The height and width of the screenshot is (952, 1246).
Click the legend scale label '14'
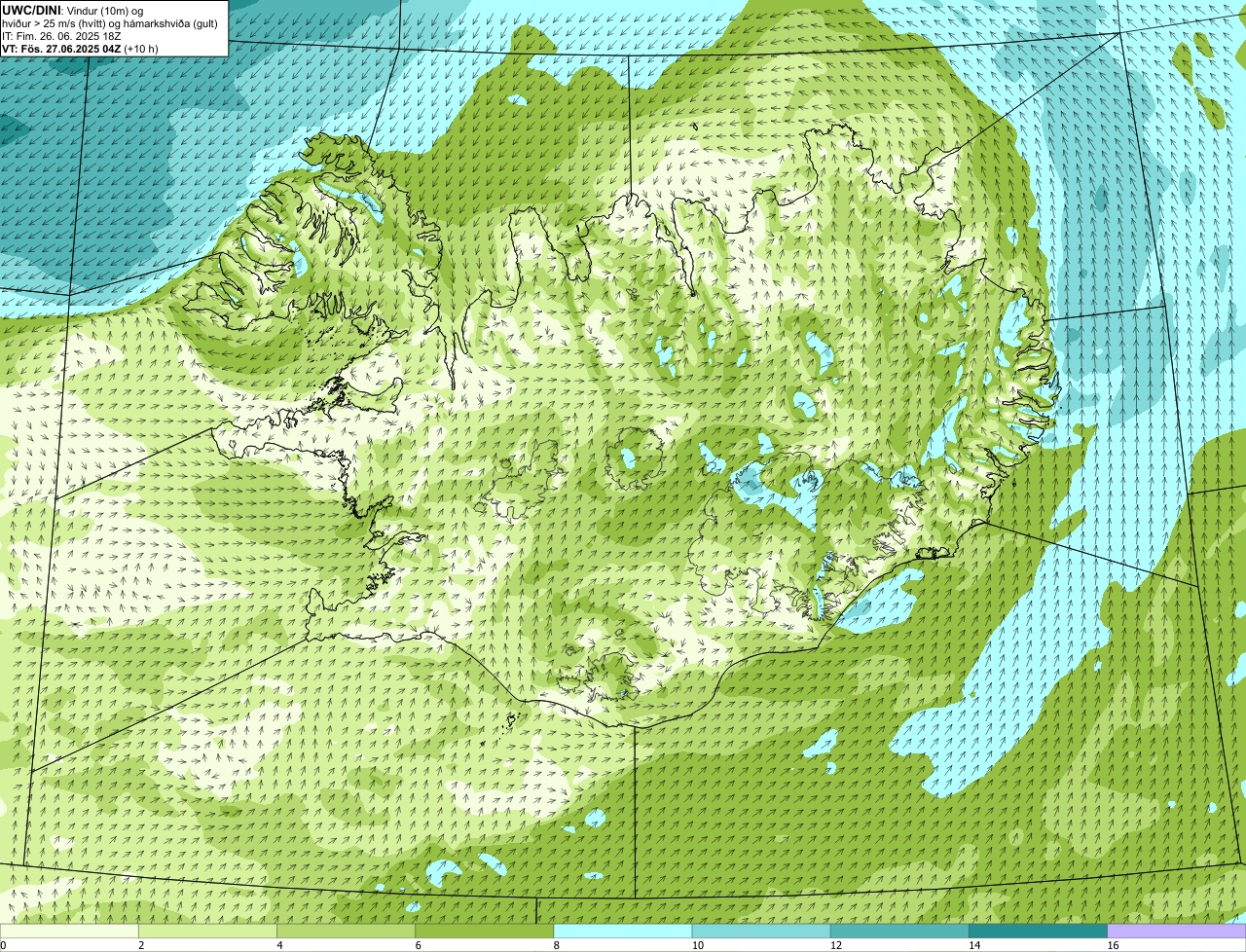click(x=974, y=945)
